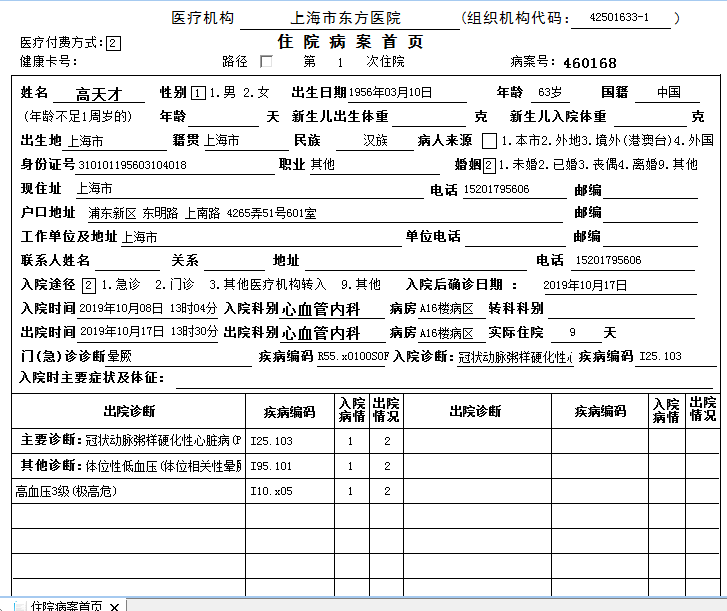The width and height of the screenshot is (727, 611).
Task: Click the 联系人姓名 empty field
Action: [x=127, y=262]
